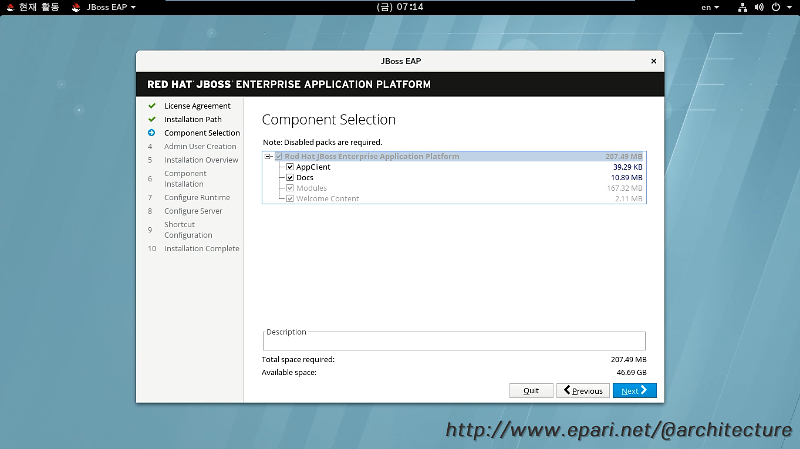Select the Docs row label

tap(305, 178)
